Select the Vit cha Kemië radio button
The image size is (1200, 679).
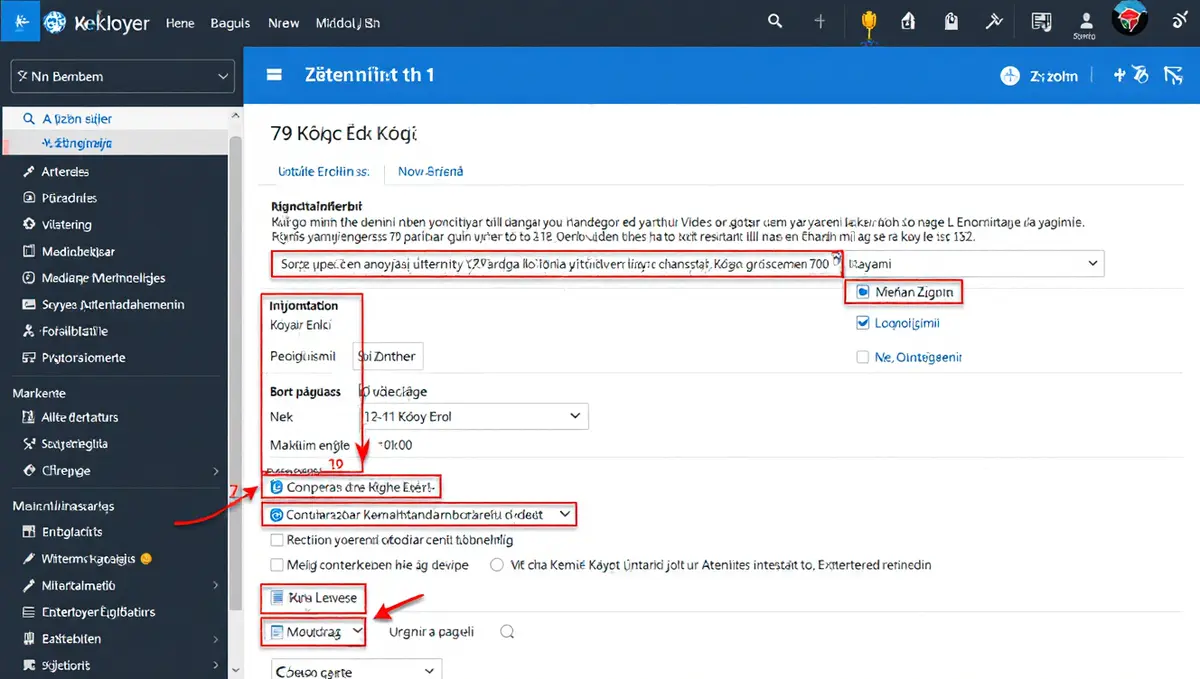(497, 565)
